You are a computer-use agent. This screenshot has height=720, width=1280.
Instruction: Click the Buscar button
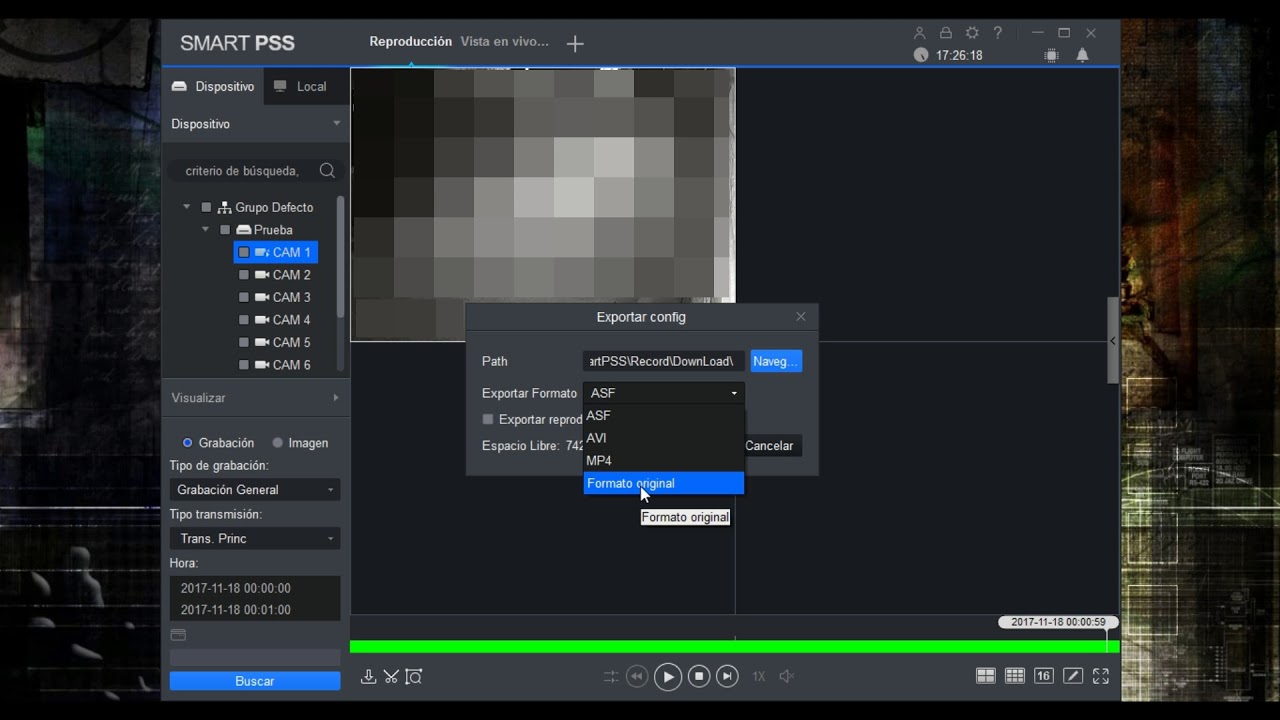pos(255,681)
